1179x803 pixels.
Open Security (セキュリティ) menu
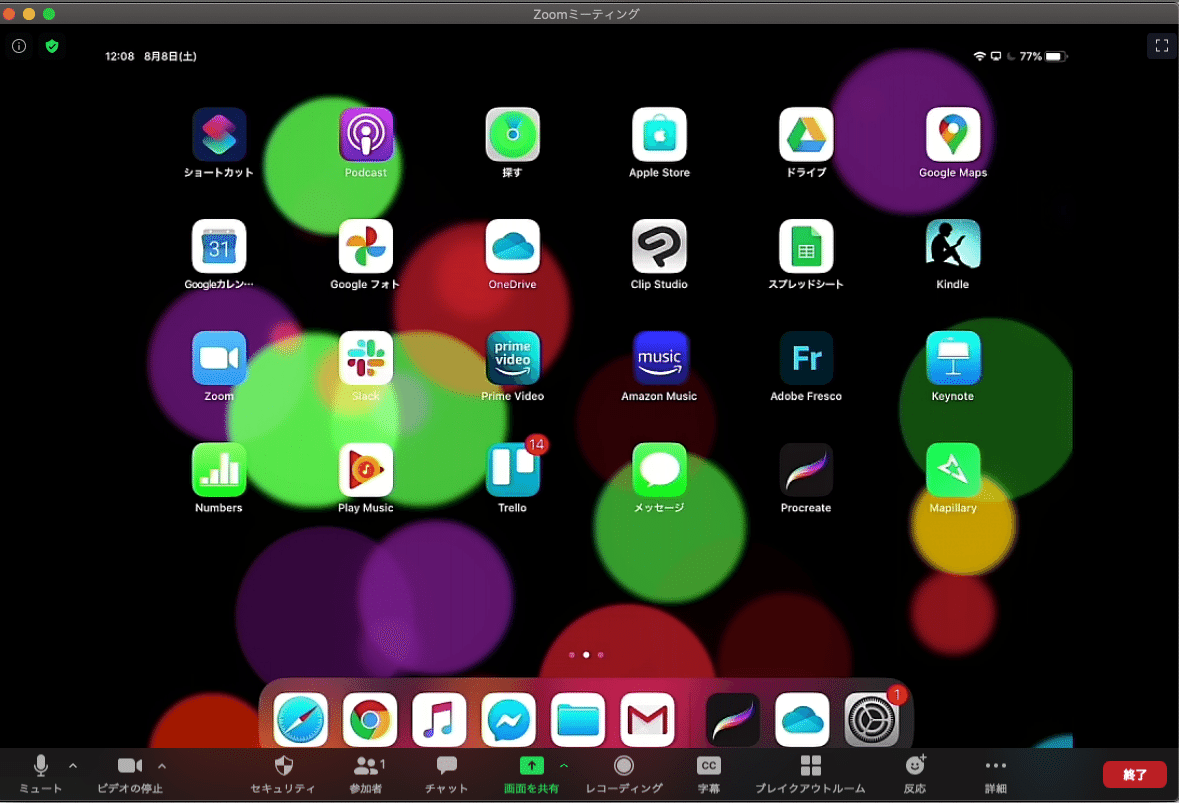[x=283, y=774]
